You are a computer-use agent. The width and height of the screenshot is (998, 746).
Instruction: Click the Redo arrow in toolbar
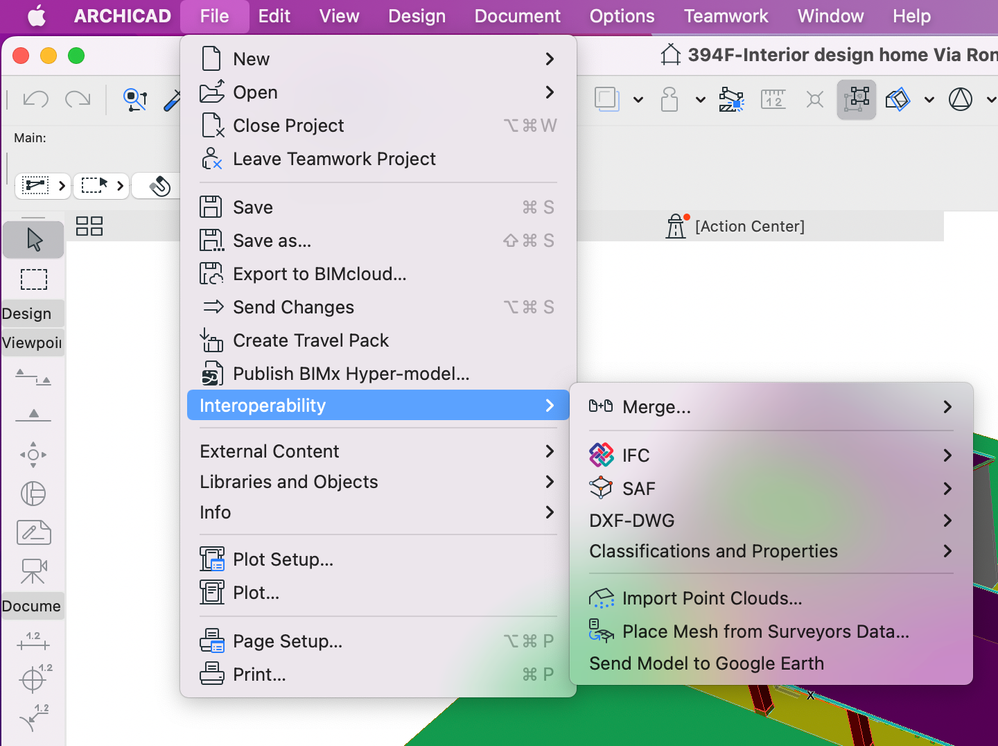(x=78, y=99)
